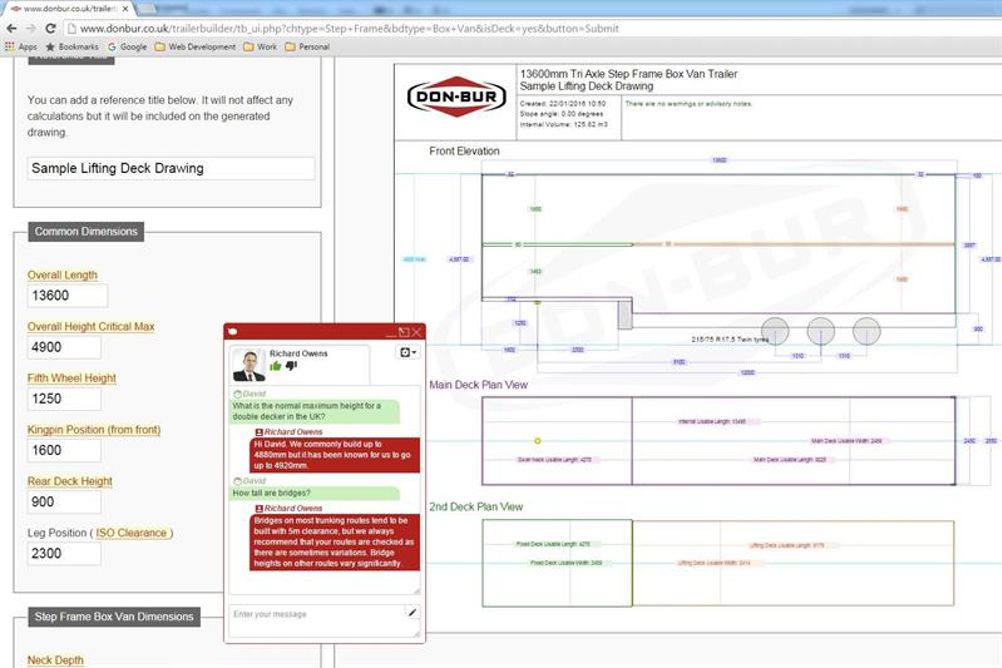1002x668 pixels.
Task: Open the Neck Depth link
Action: pos(55,660)
